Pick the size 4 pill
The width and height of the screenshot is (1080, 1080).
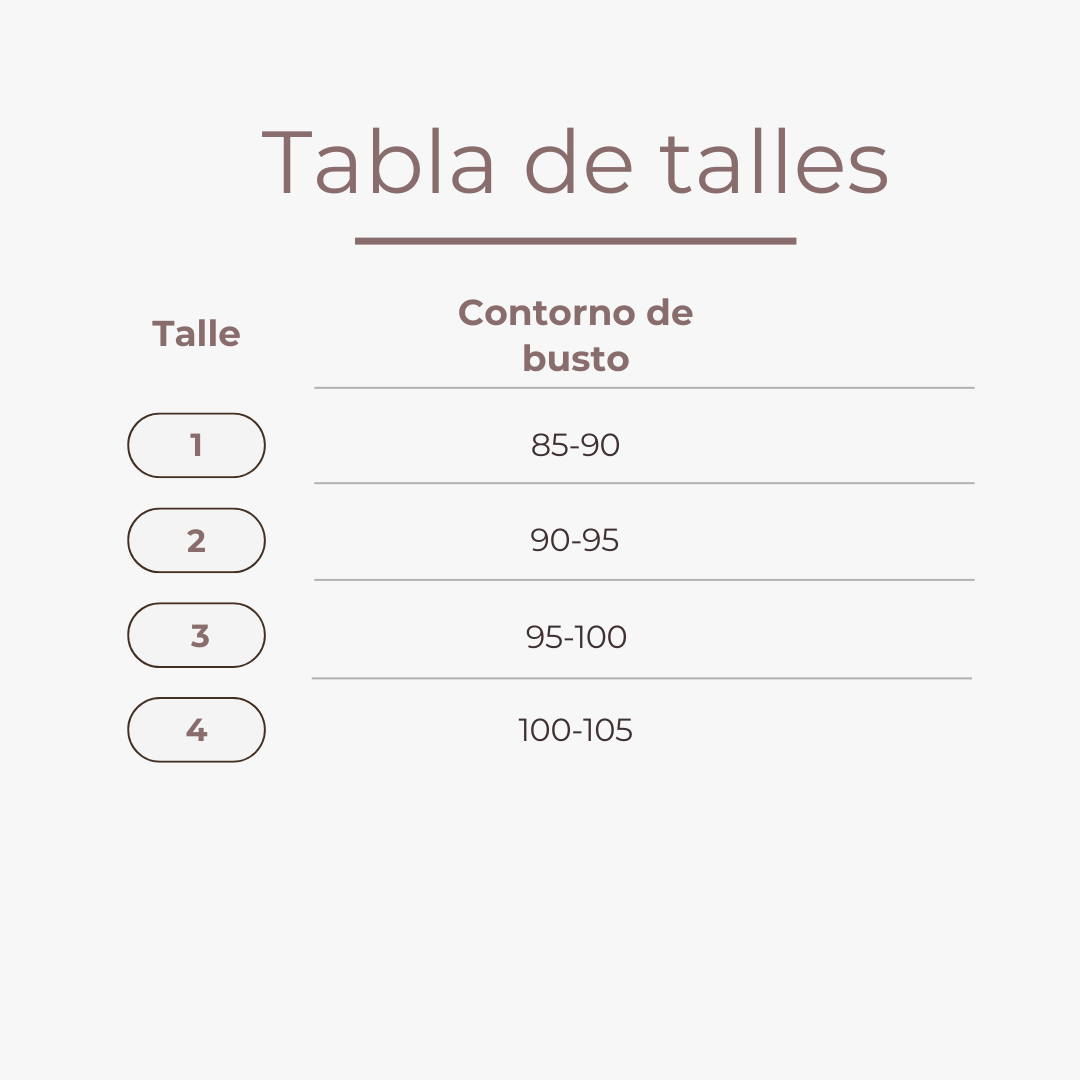[196, 730]
